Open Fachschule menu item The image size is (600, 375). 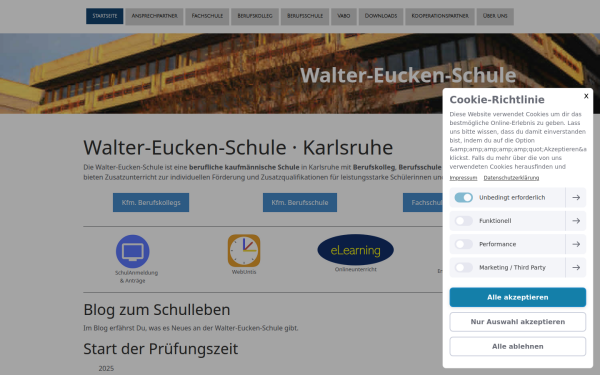pos(207,16)
